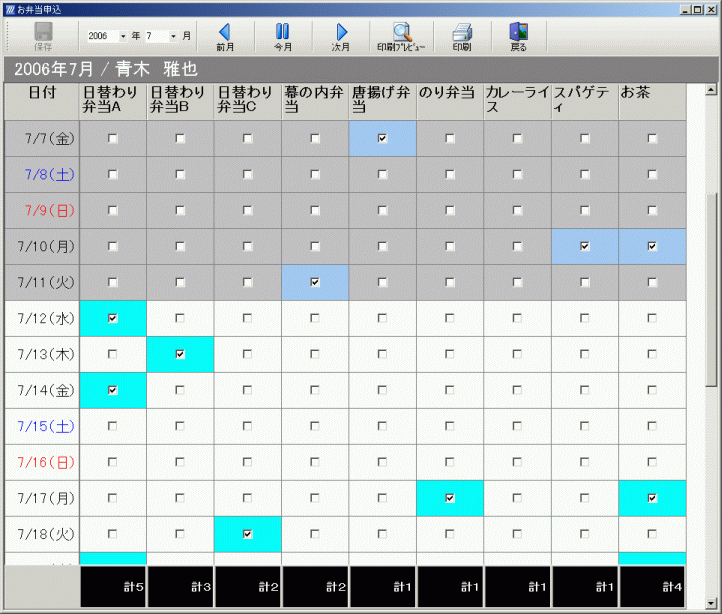Uncheck のり弁当 on 7/17(月)
This screenshot has height=614, width=722.
click(x=450, y=498)
